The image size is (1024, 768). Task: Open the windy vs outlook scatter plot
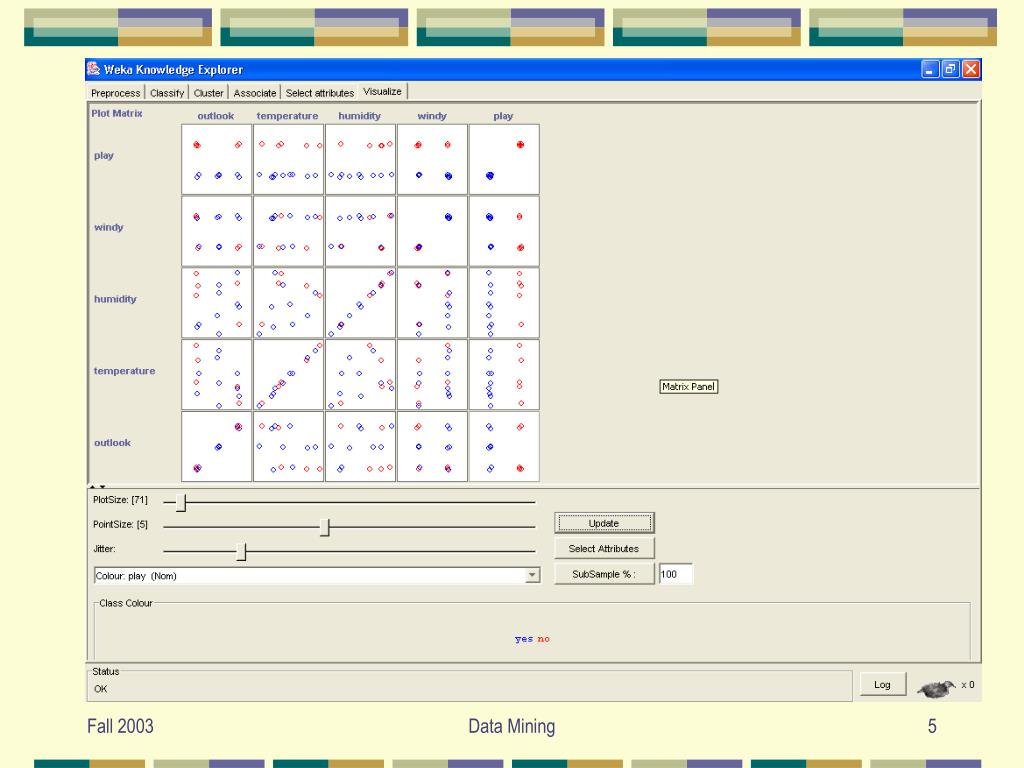tap(217, 231)
